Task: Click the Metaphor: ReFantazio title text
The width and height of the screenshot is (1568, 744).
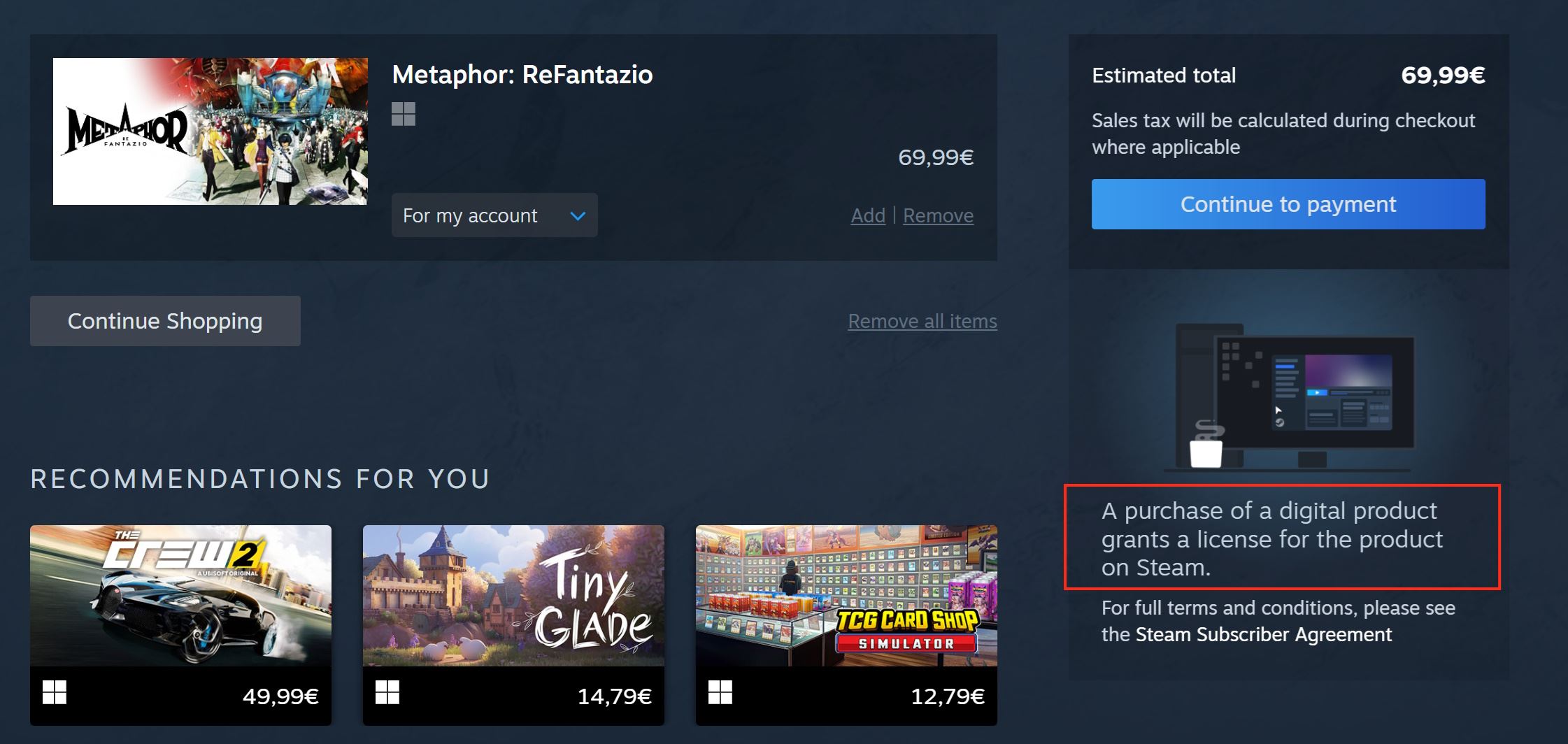Action: (522, 74)
